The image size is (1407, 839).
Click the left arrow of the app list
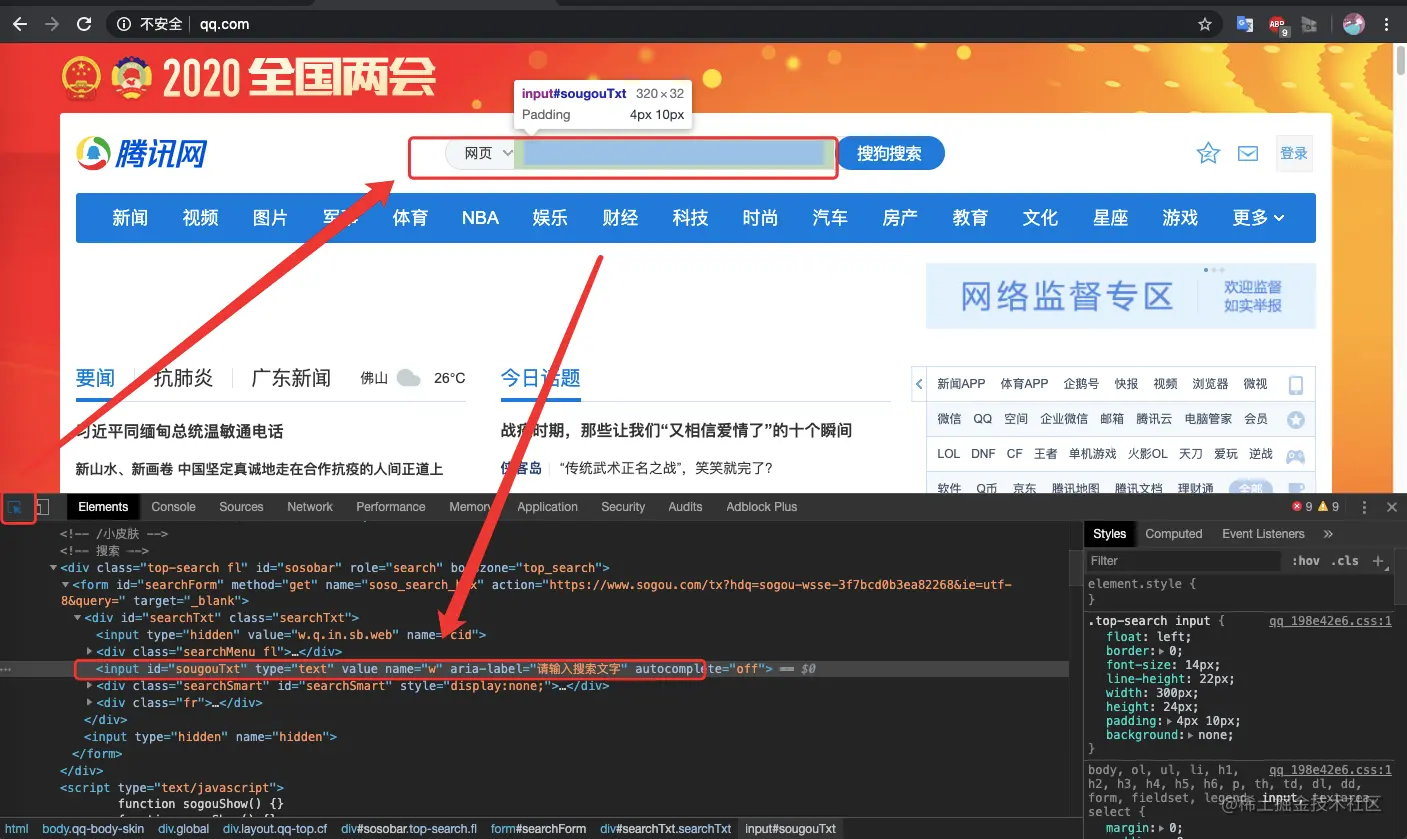point(919,384)
